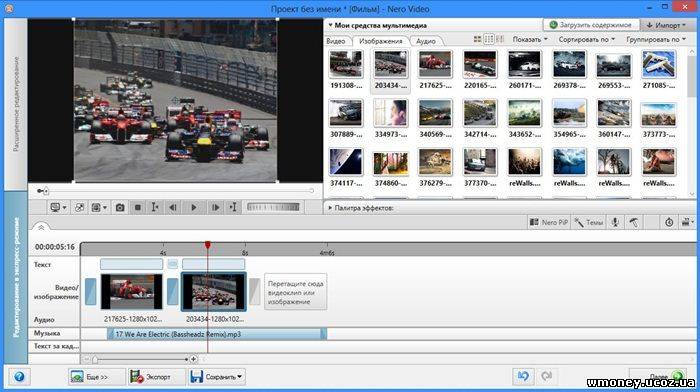Screen dimensions: 700x392
Task: Switch to the Аудио media tab
Action: point(425,41)
